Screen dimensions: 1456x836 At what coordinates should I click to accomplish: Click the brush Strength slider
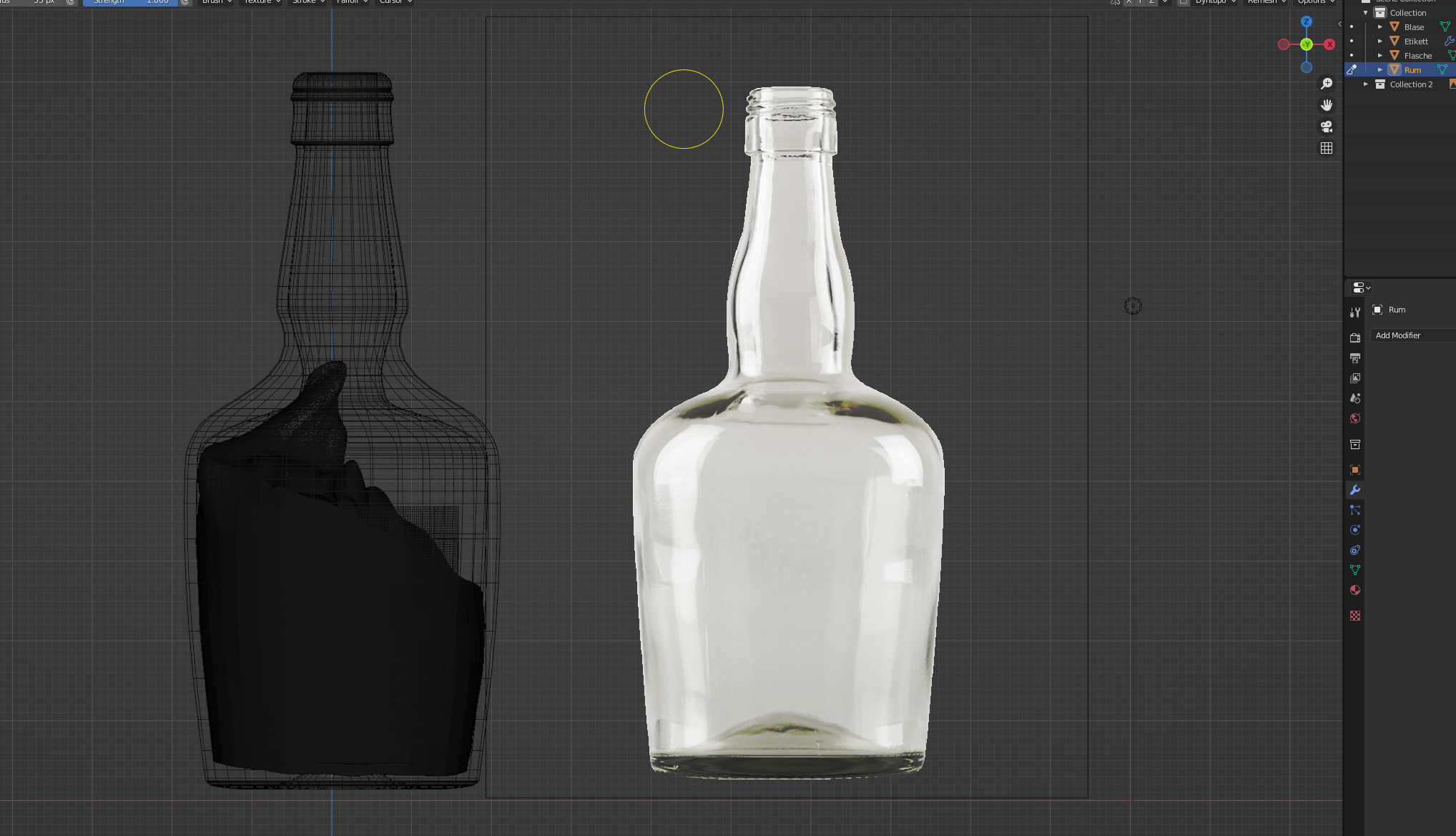(130, 2)
